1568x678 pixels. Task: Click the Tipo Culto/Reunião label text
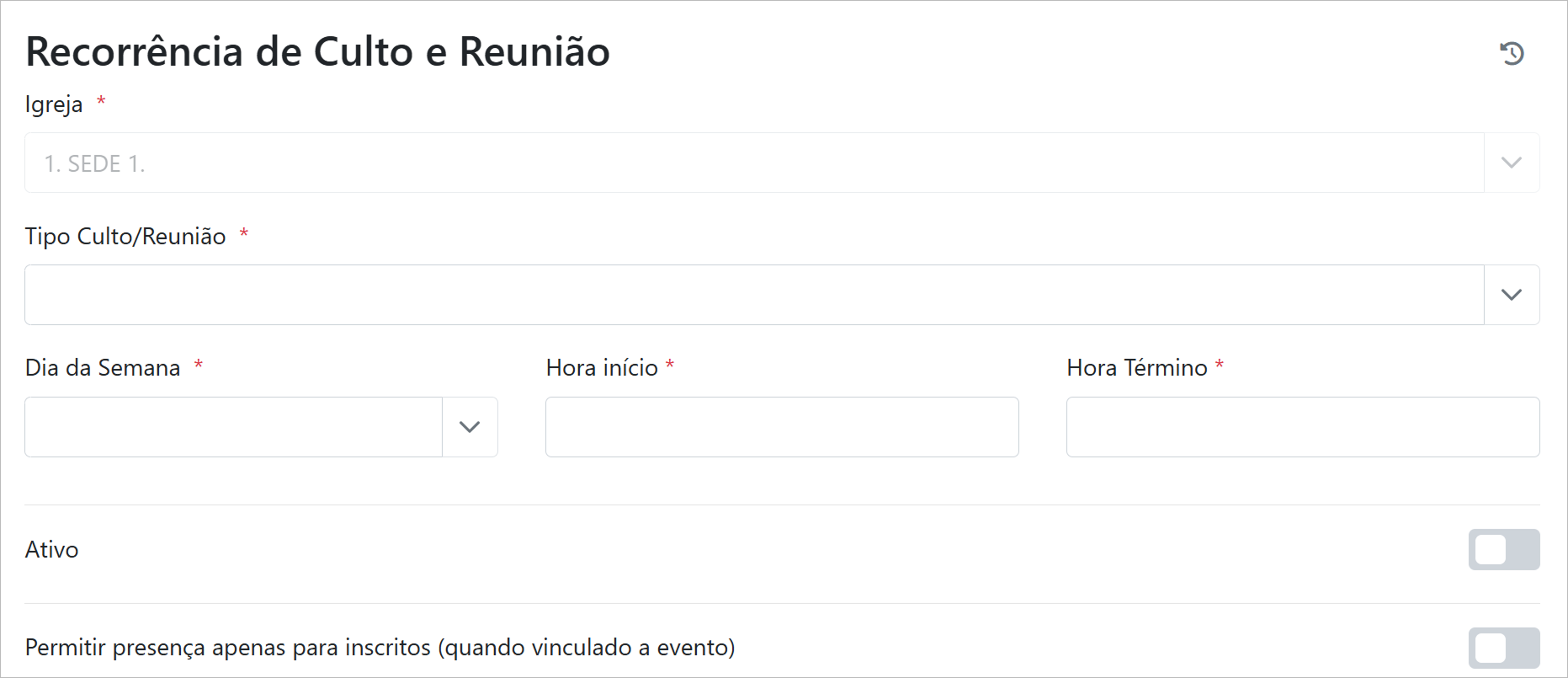pyautogui.click(x=125, y=237)
